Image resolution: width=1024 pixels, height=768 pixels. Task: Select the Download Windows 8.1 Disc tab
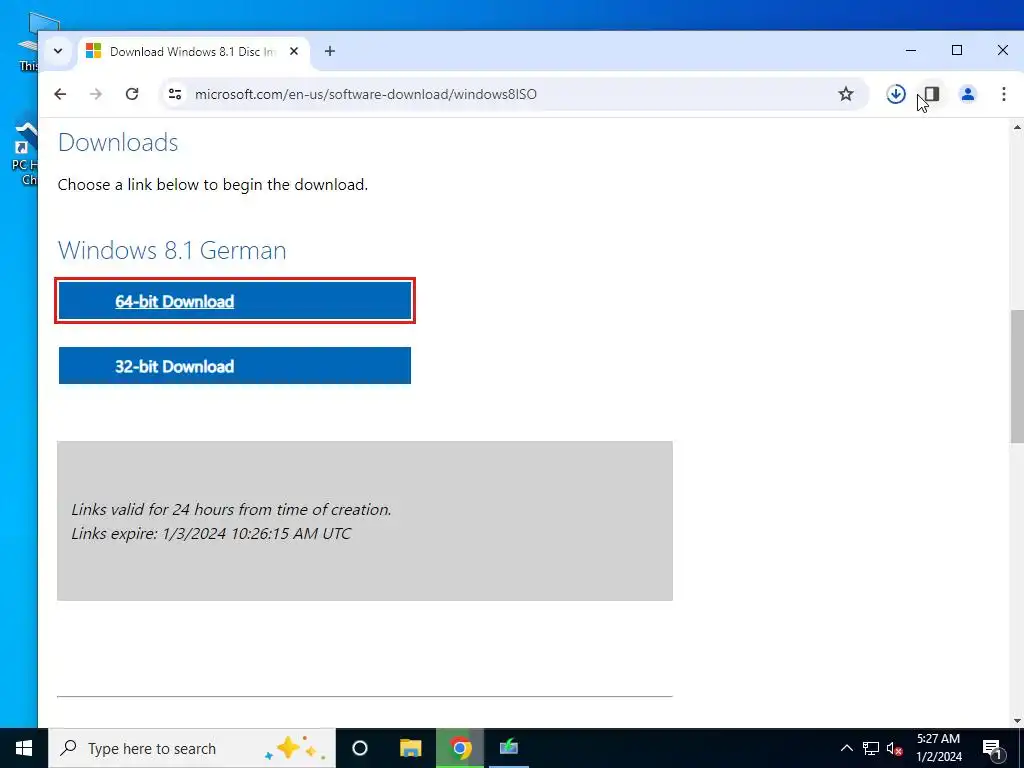(194, 52)
